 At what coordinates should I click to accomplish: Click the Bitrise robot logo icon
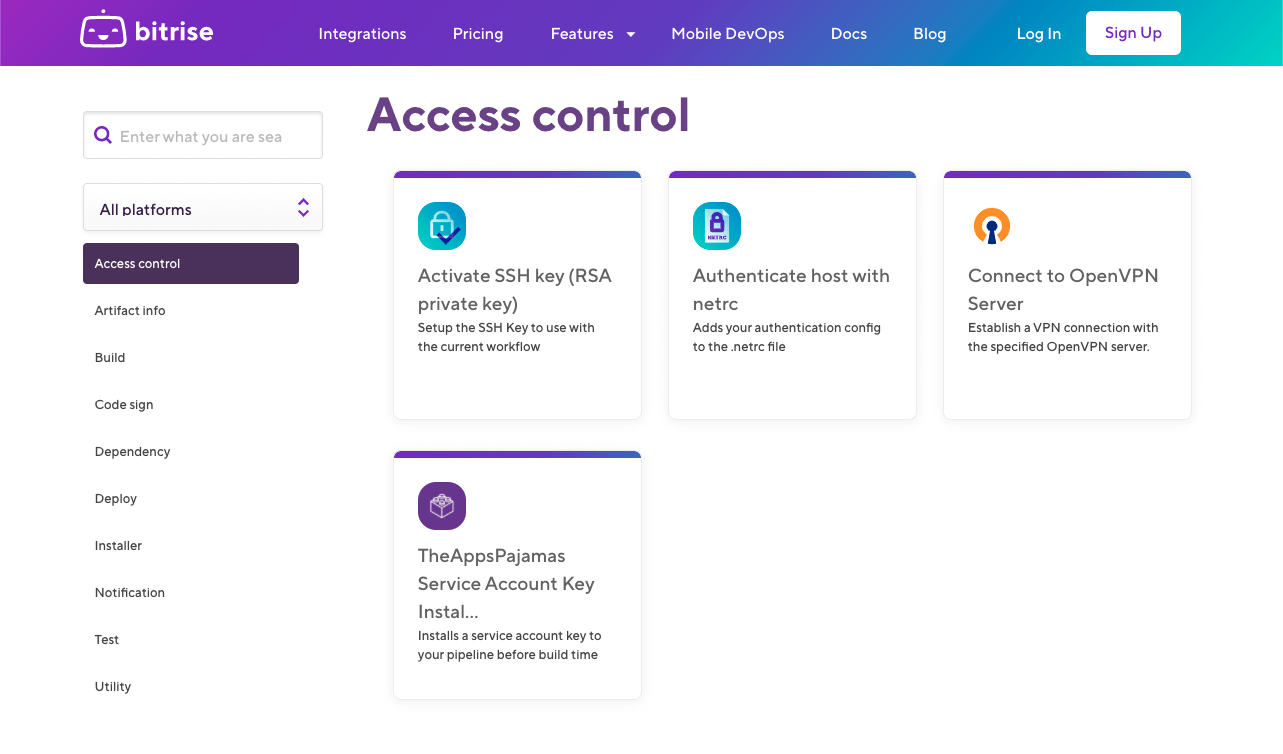pyautogui.click(x=103, y=30)
